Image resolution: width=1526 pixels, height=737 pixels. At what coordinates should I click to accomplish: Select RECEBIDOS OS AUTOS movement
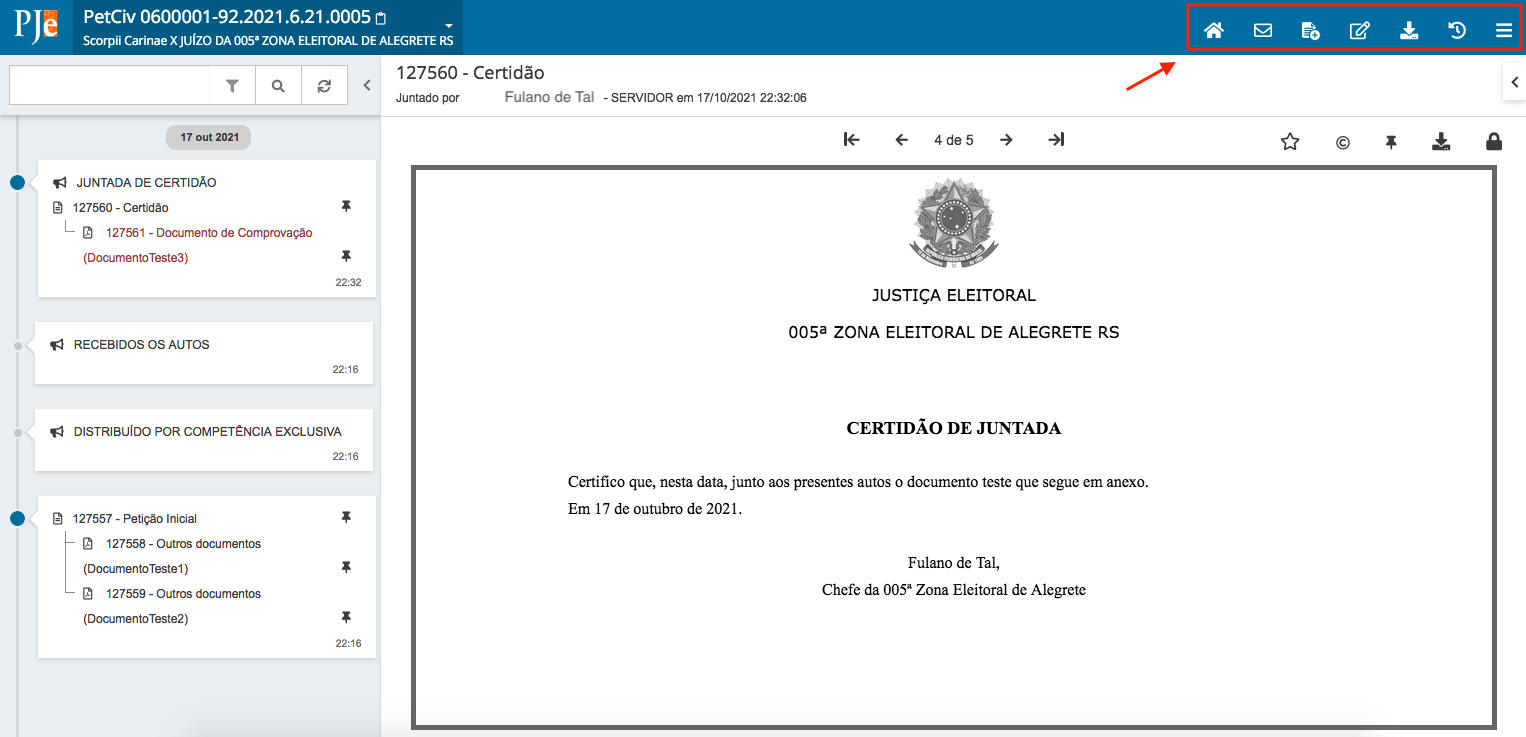[141, 345]
